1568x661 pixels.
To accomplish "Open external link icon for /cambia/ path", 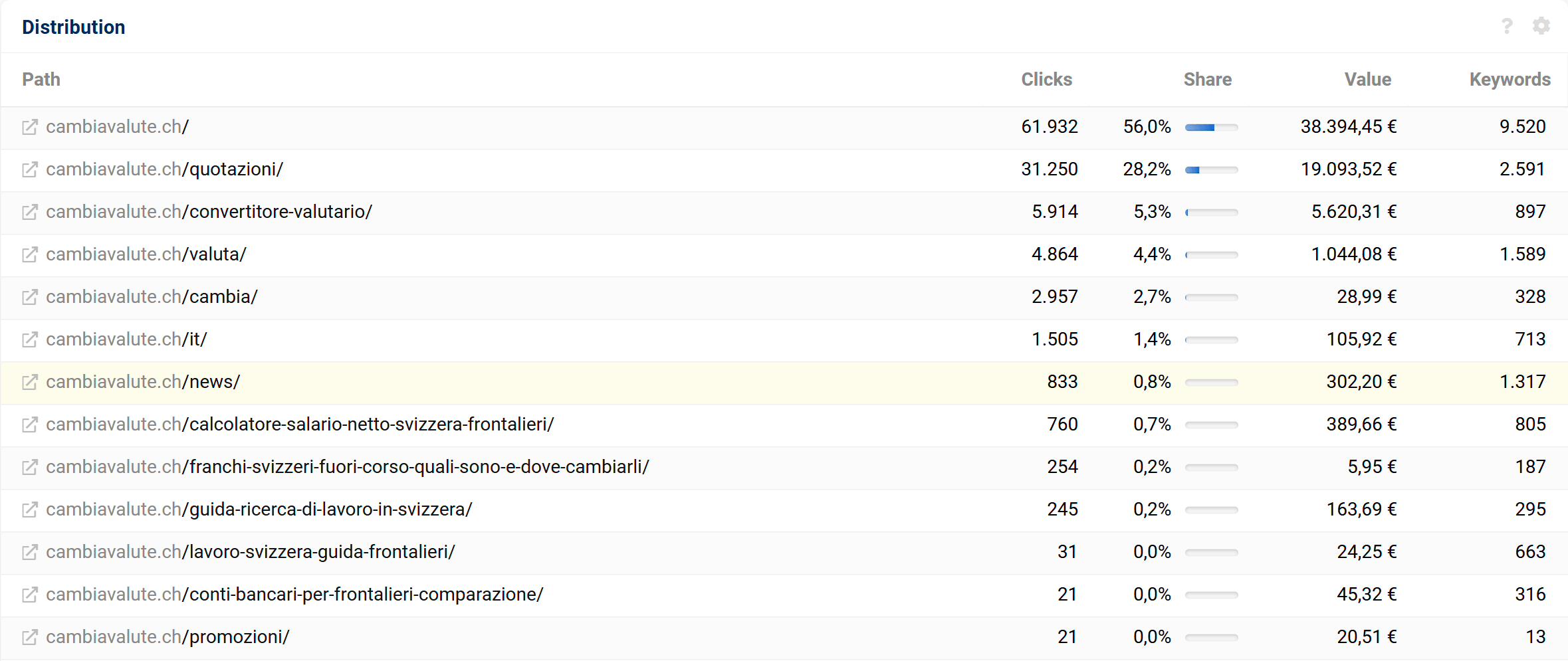I will pyautogui.click(x=30, y=297).
